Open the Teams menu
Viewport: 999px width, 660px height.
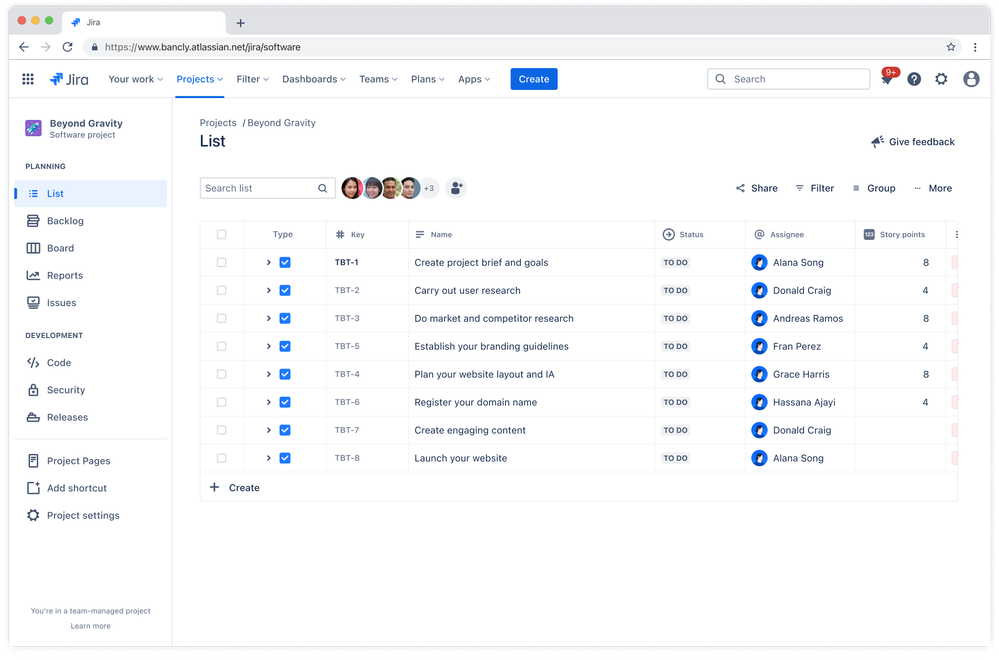[x=377, y=78]
